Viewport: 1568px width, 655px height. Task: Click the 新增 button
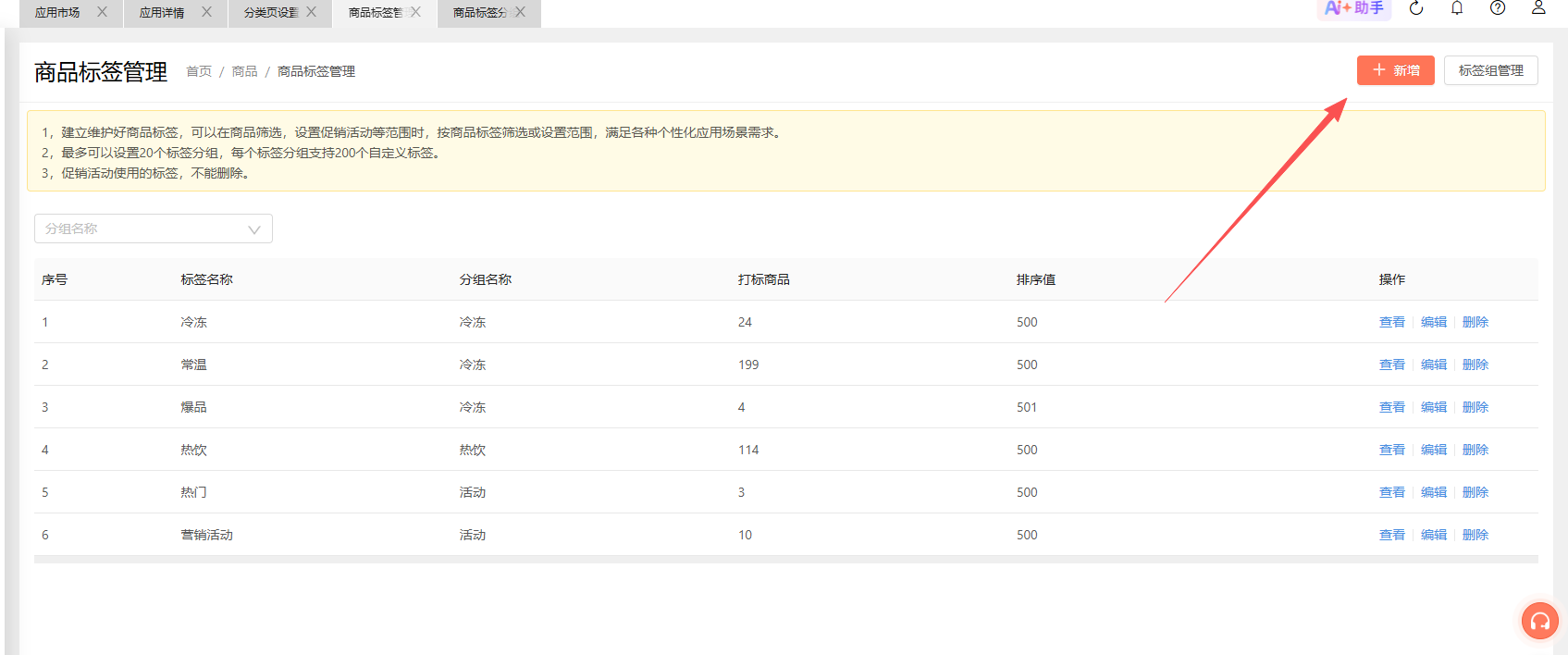click(1395, 70)
